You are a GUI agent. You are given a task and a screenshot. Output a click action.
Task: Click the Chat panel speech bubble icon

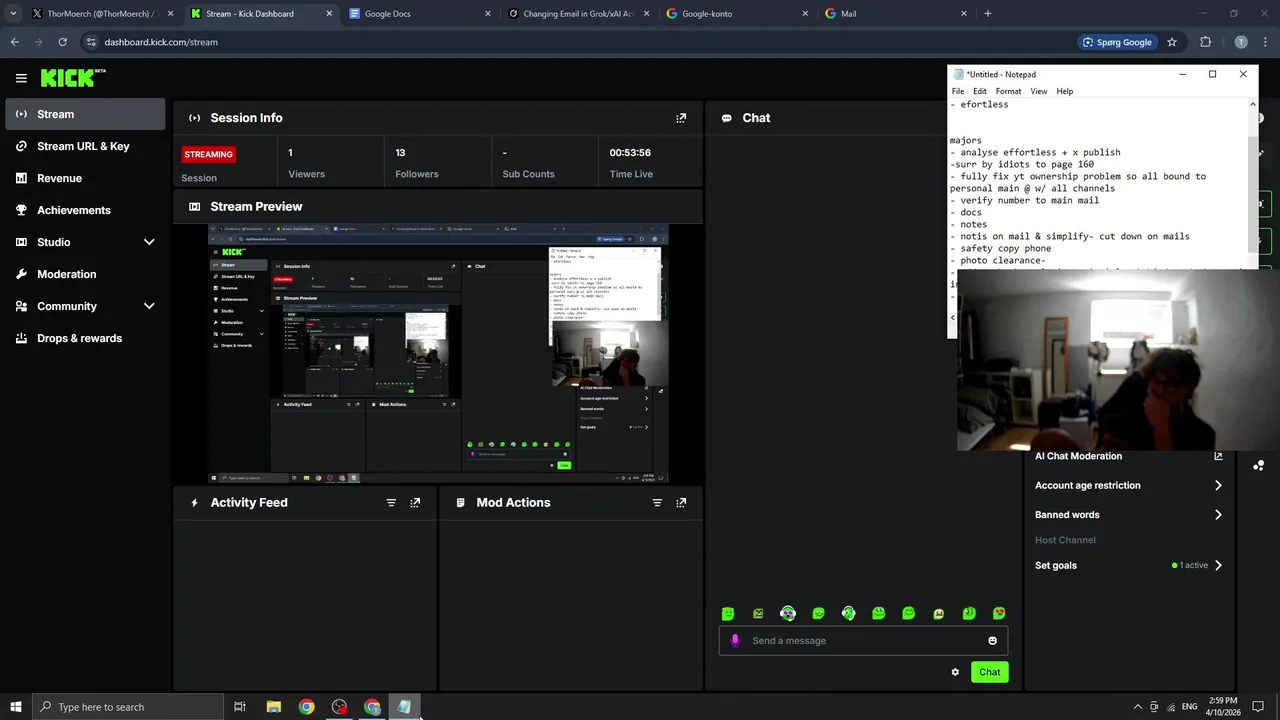click(x=727, y=118)
